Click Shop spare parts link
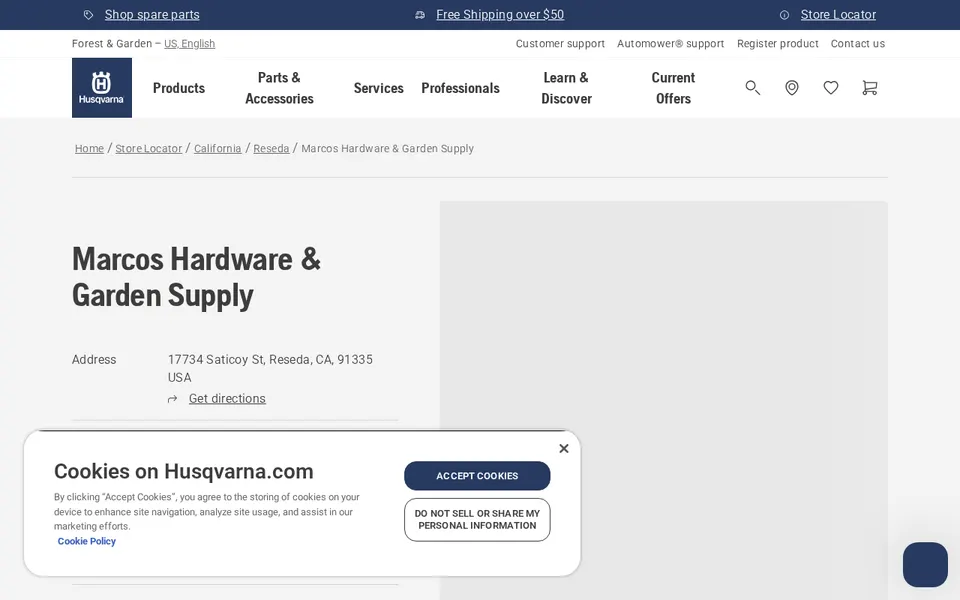Screen dimensions: 960x600 (x=152, y=15)
